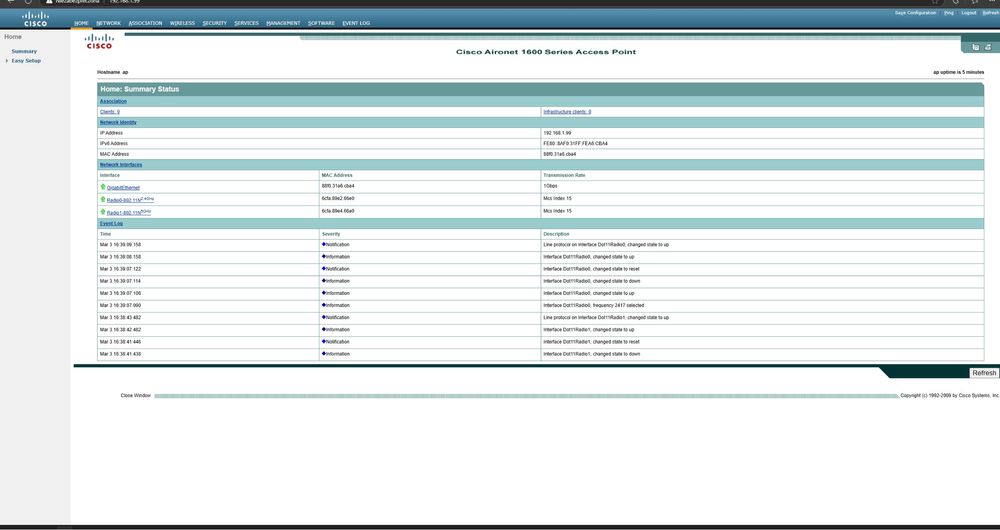Click the "Hostname ap" text
The image size is (1000, 530).
pos(113,72)
